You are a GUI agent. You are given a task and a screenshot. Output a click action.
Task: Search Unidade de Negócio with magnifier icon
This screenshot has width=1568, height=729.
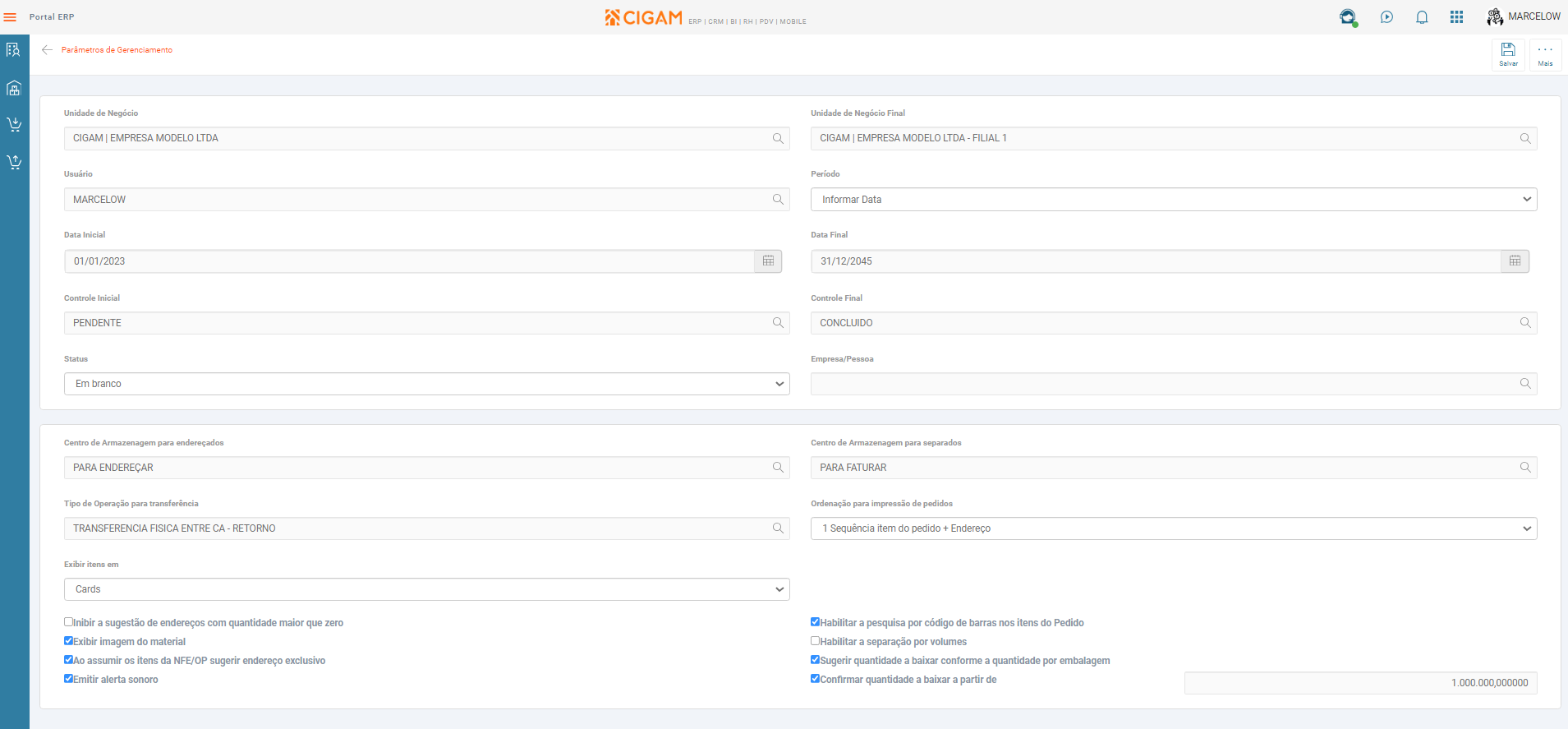778,139
